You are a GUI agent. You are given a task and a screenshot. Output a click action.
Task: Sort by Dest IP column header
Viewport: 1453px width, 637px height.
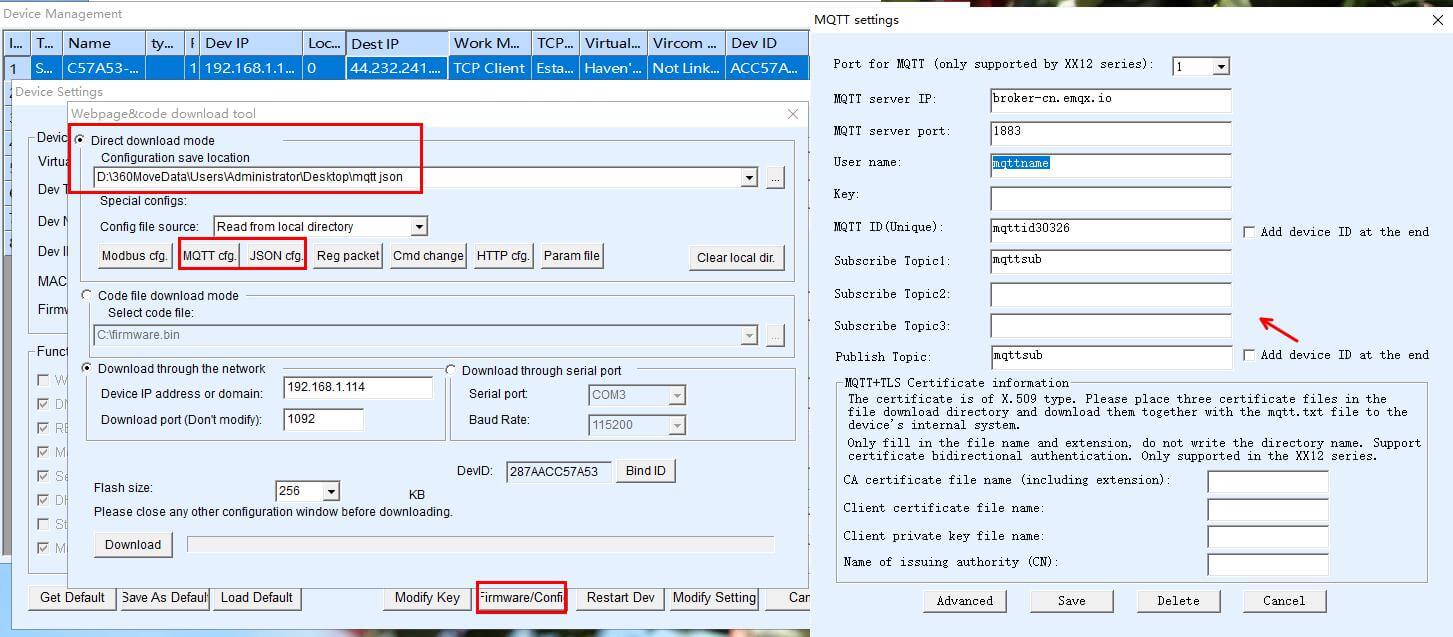point(396,44)
